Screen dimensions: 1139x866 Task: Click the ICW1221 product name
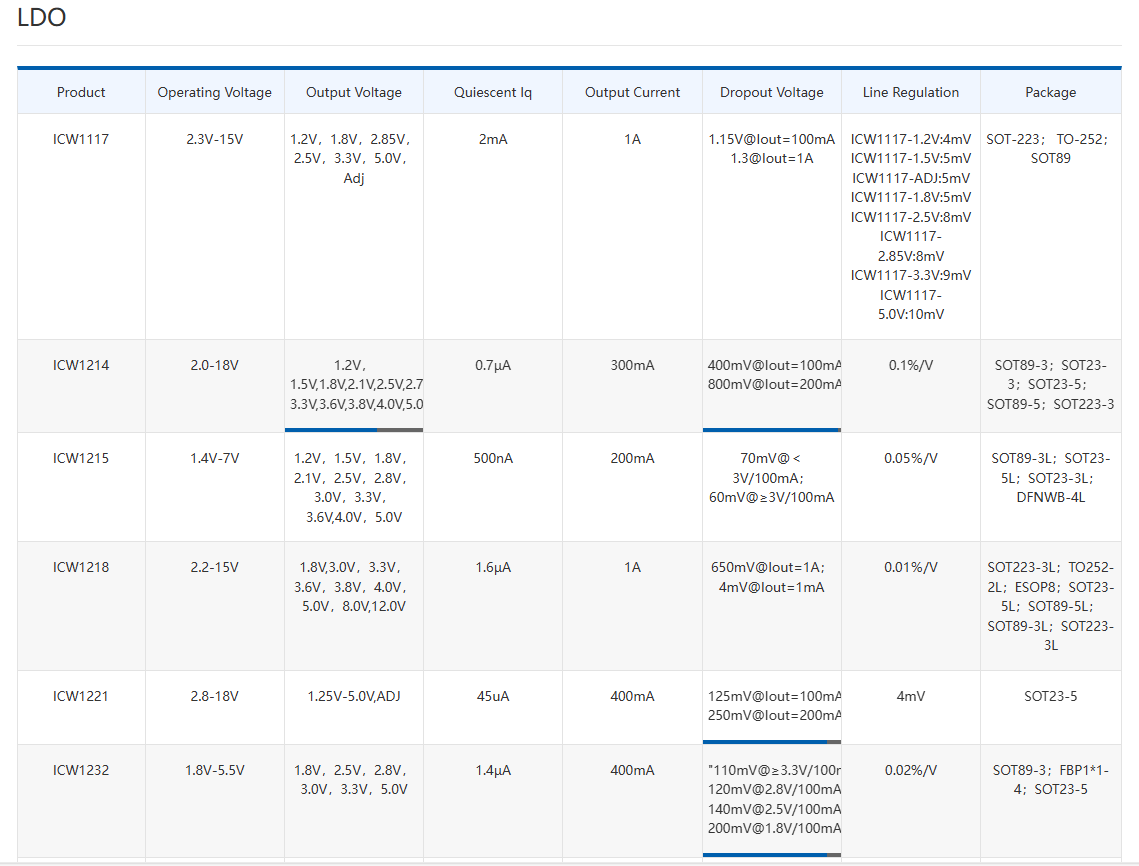click(81, 696)
